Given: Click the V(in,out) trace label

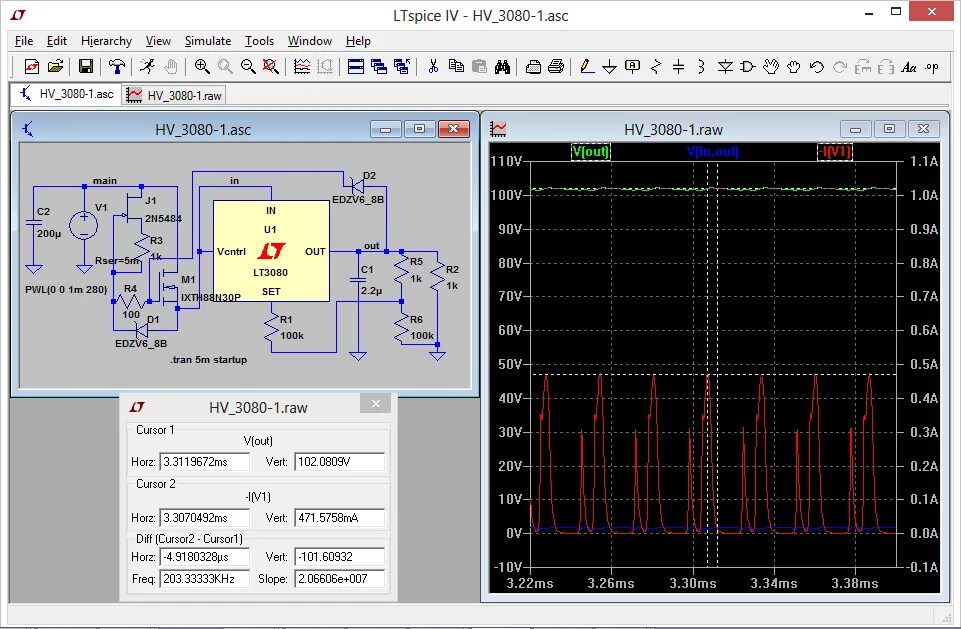Looking at the screenshot, I should click(x=712, y=151).
